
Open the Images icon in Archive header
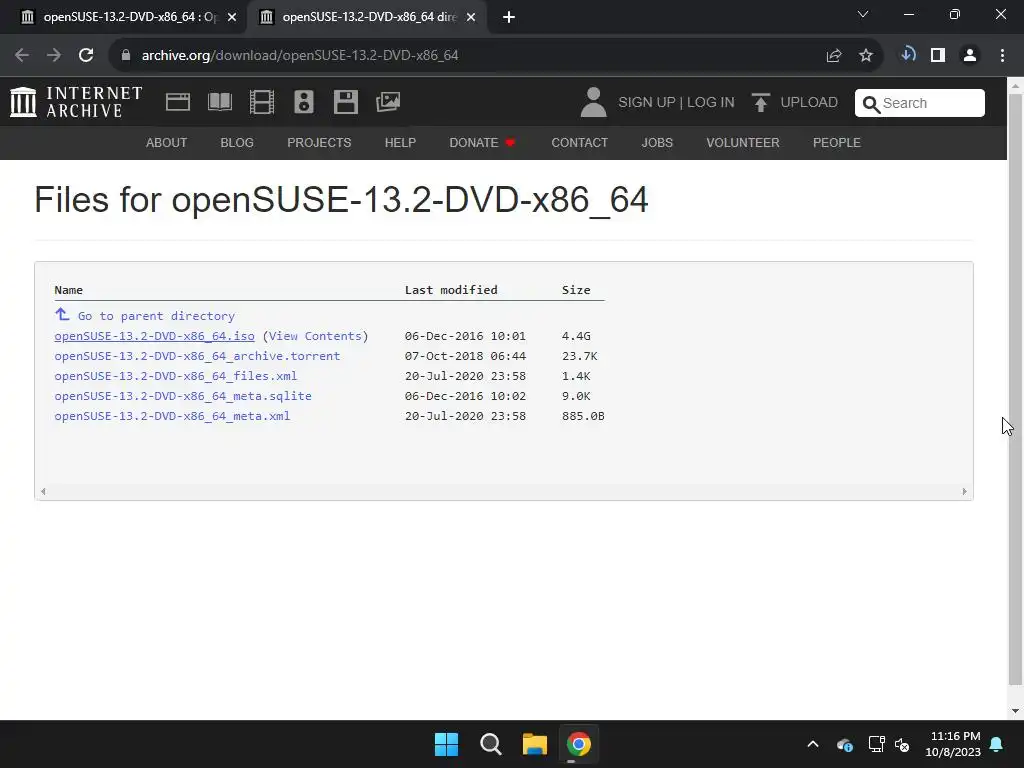[x=388, y=103]
